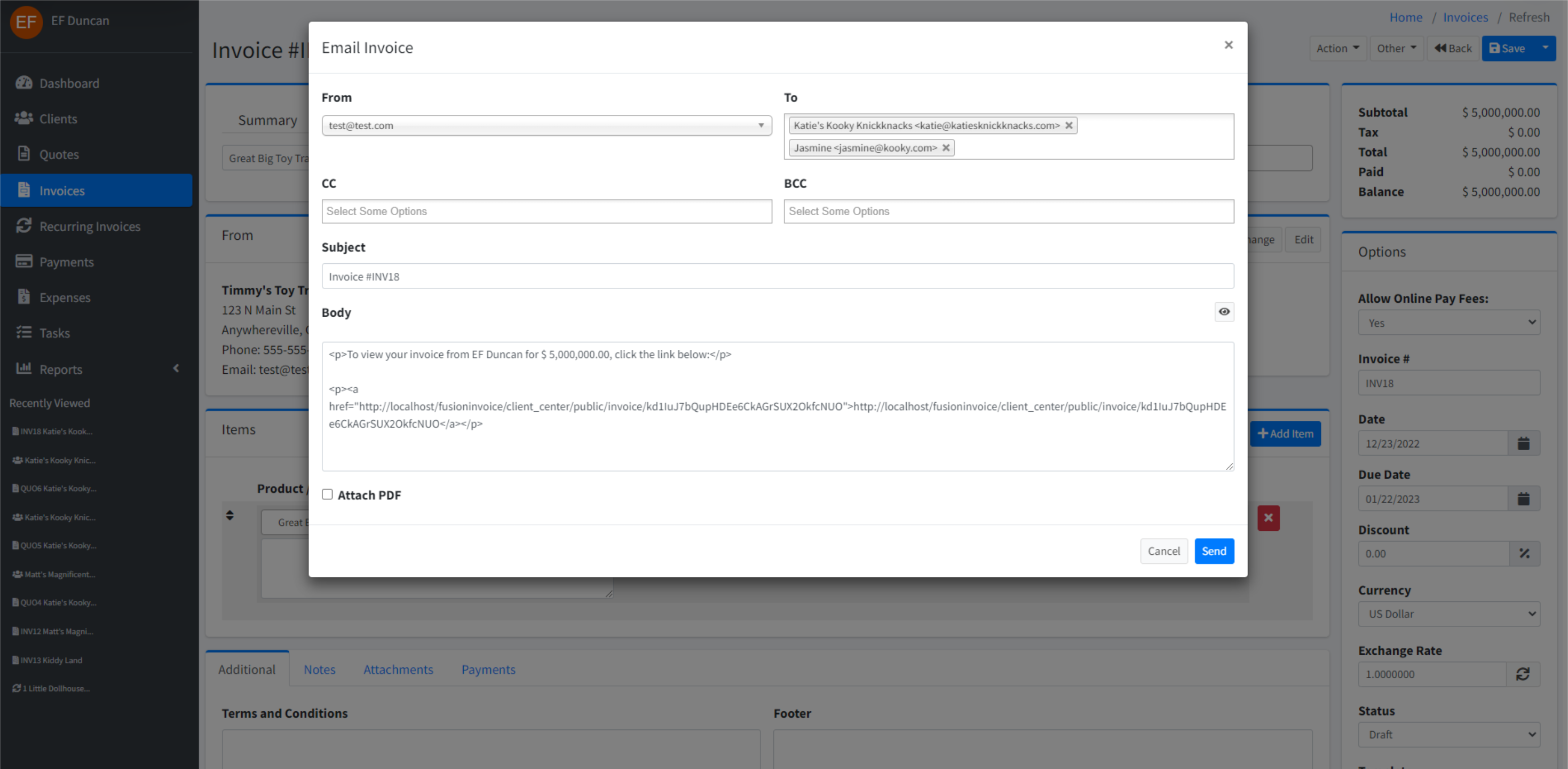Expand the Currency US Dollar dropdown
The width and height of the screenshot is (1568, 769).
tap(1448, 614)
